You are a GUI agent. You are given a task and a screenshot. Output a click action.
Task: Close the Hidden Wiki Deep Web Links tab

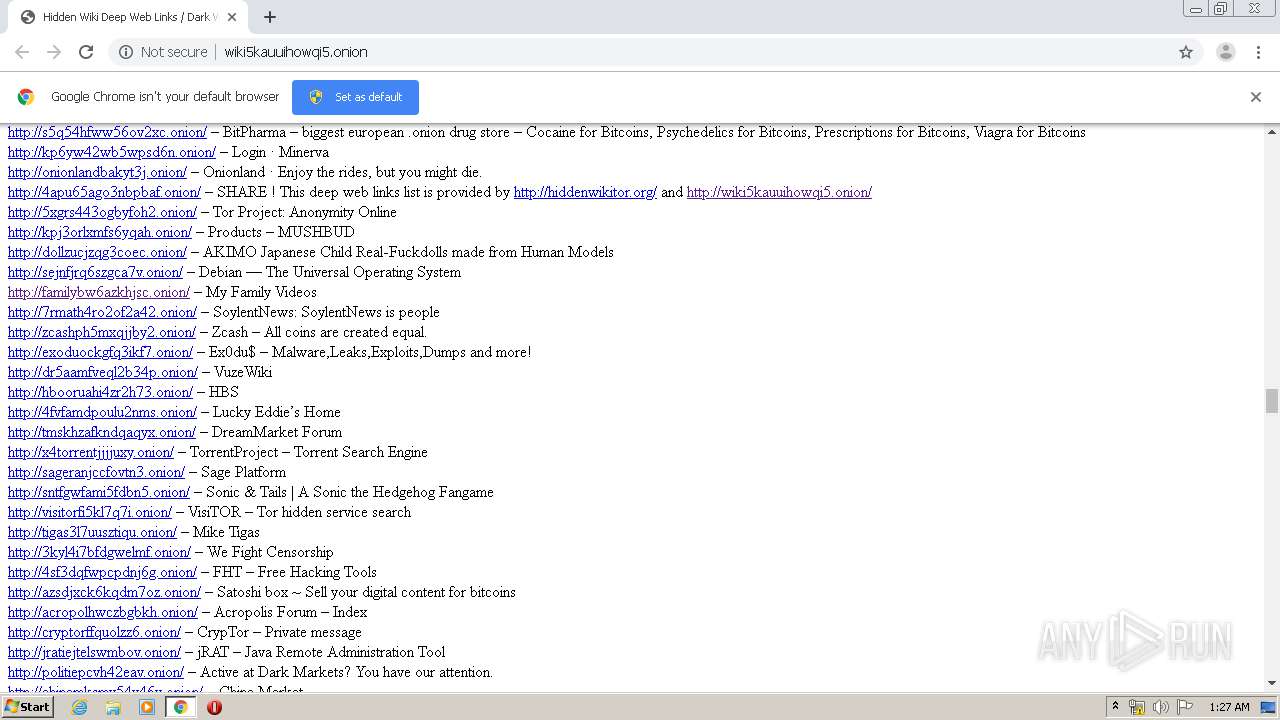click(x=232, y=17)
